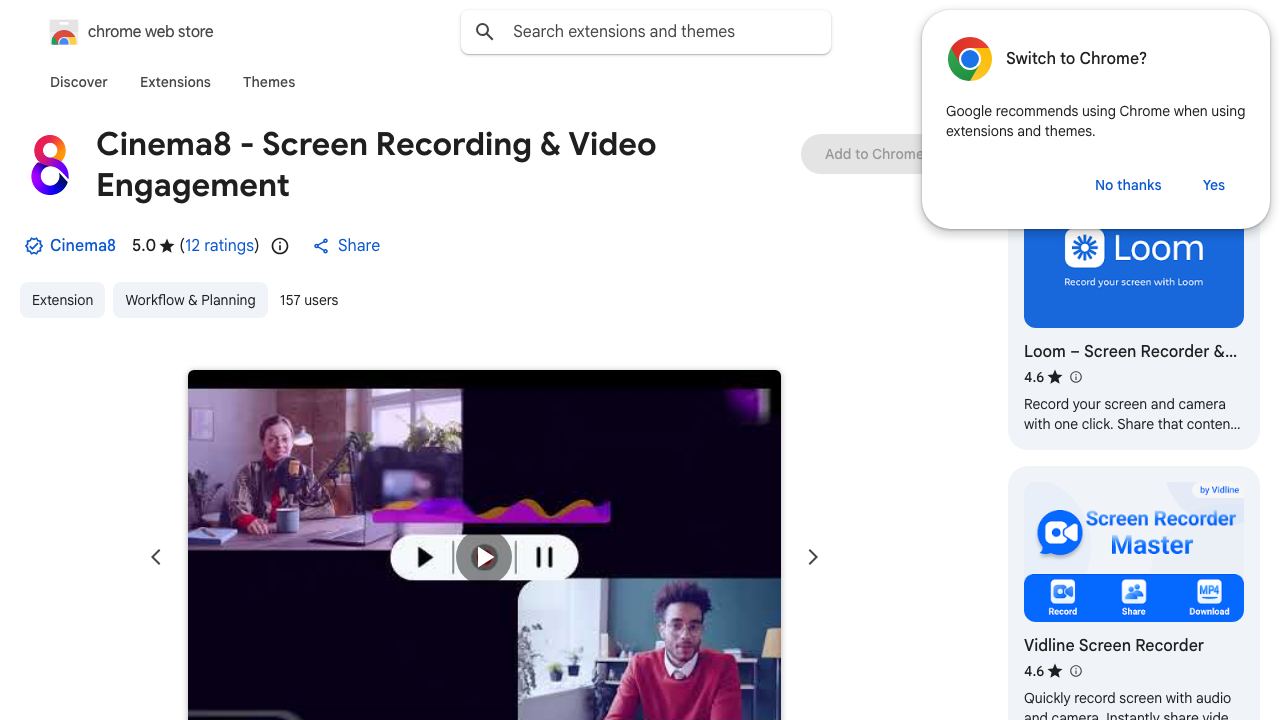This screenshot has height=720, width=1280.
Task: Open the 12 ratings link
Action: [x=219, y=245]
